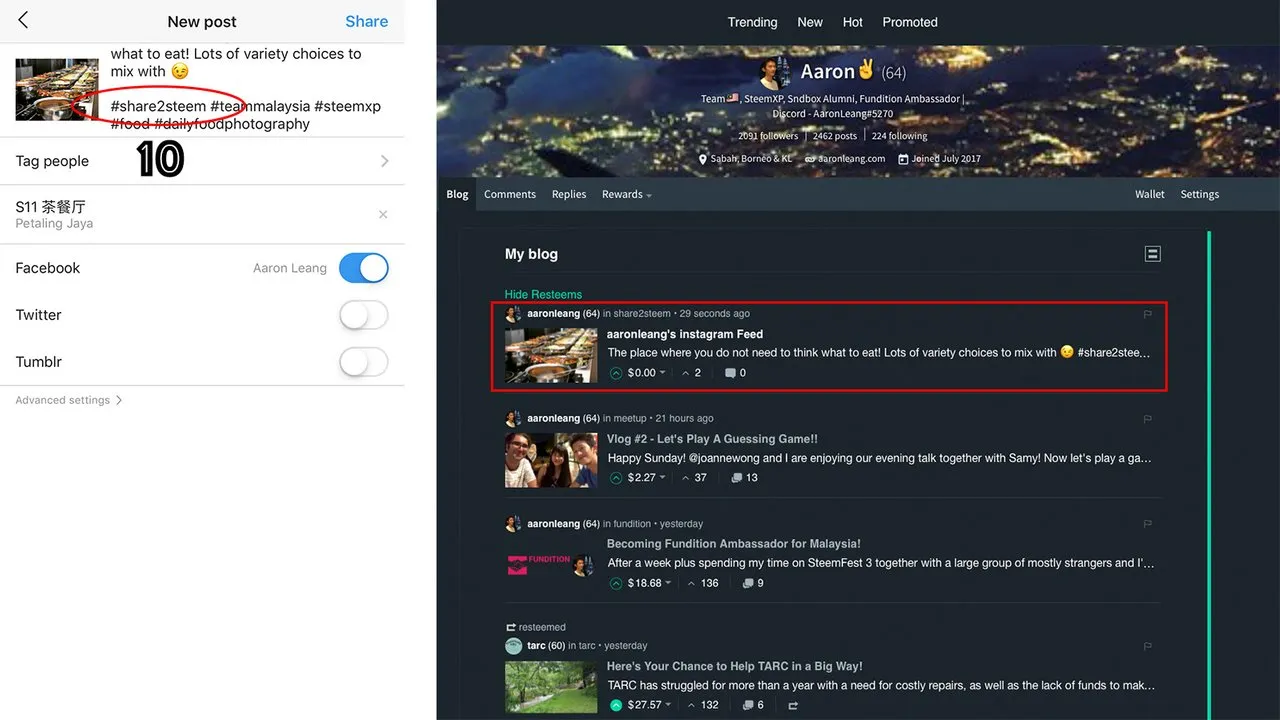Expand the $27.57 payout dropdown
This screenshot has height=720, width=1280.
click(x=649, y=705)
